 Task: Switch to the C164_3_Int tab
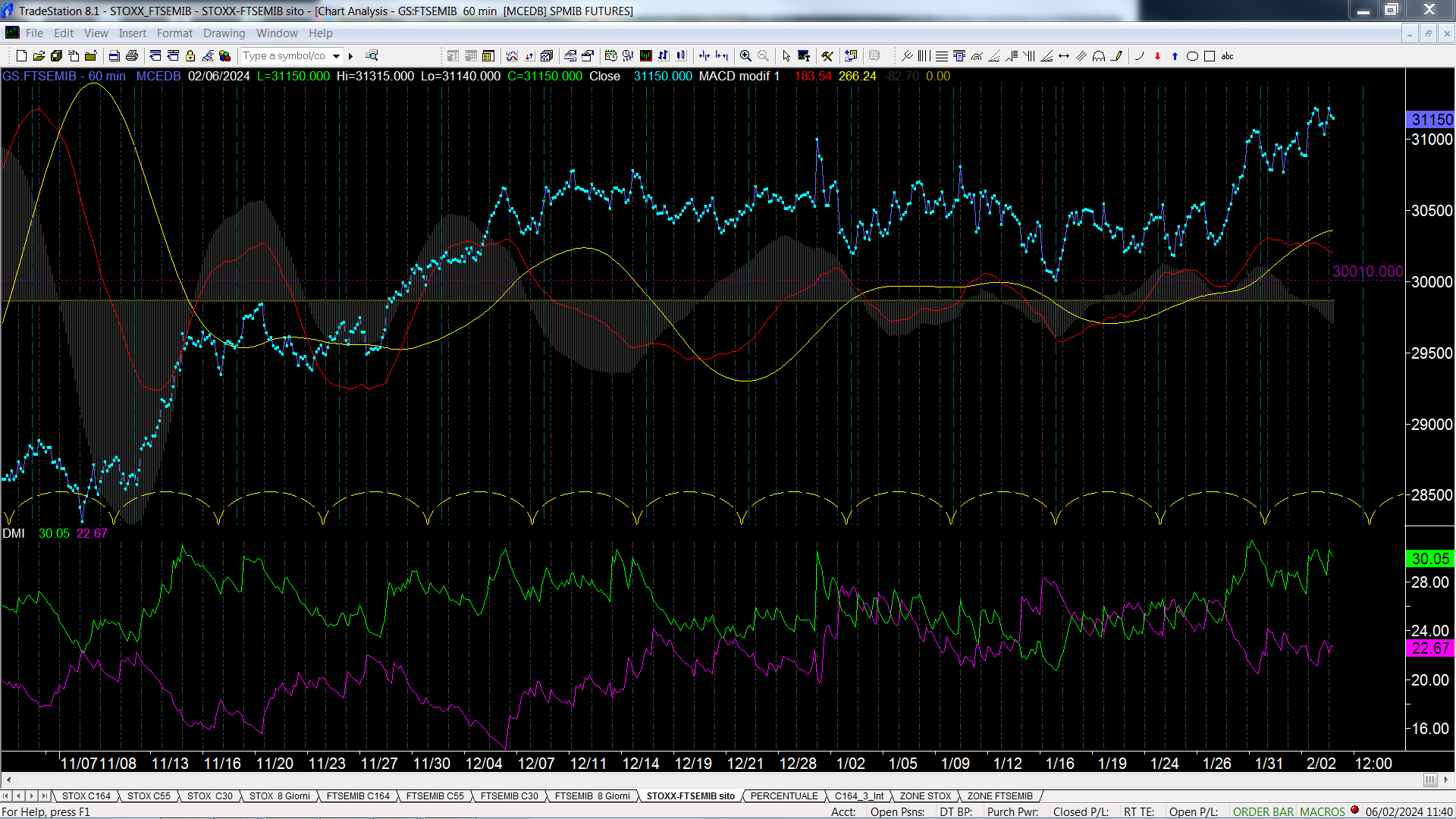tap(859, 795)
